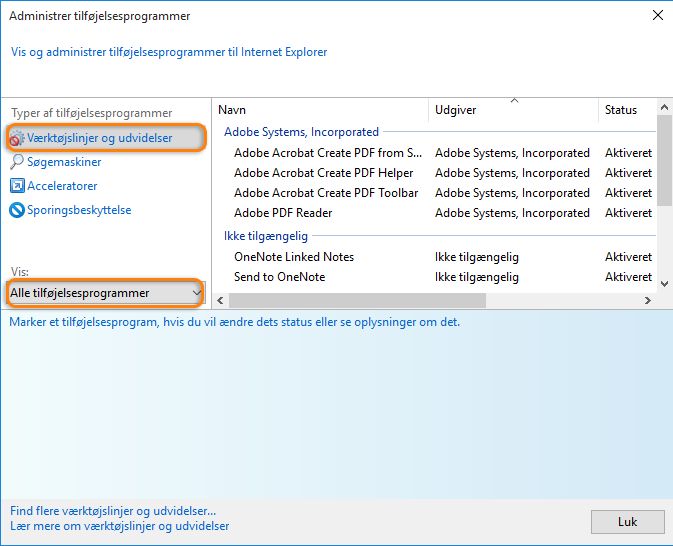Select Adobe PDF Reader add-on

coord(283,213)
